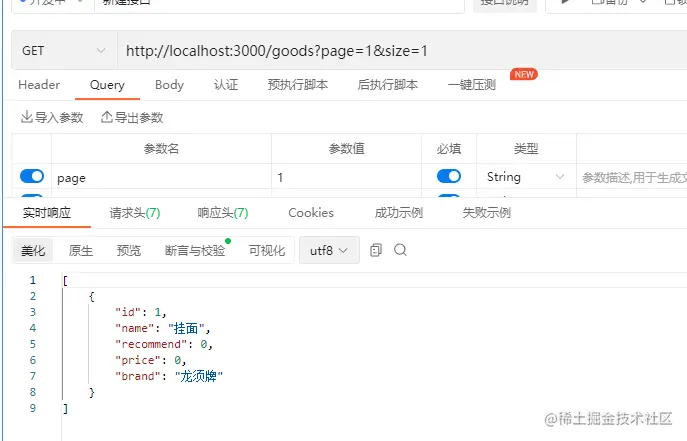Open the 响应头(7) tab

click(x=223, y=213)
